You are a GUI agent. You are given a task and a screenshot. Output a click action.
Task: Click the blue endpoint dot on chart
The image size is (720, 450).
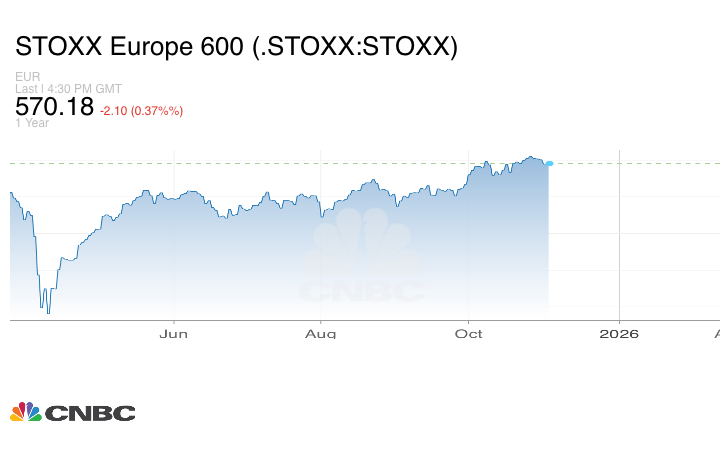point(549,163)
